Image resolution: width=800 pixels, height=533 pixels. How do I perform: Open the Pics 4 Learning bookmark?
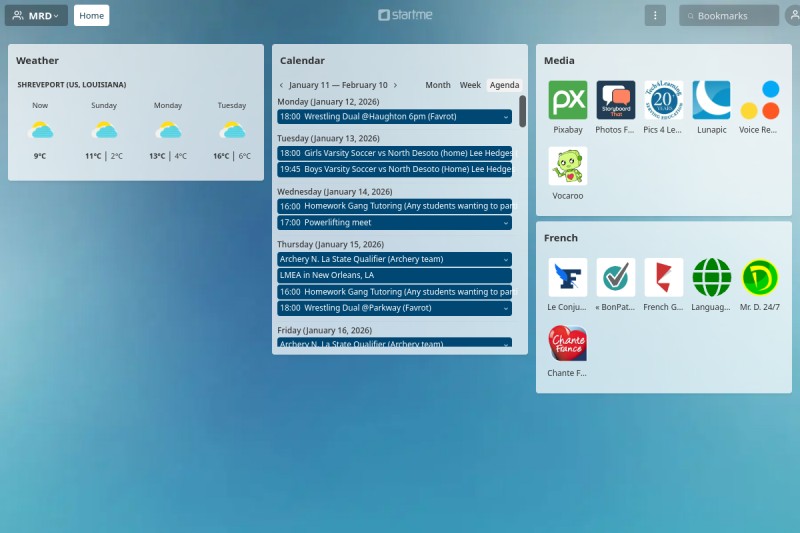pos(664,100)
